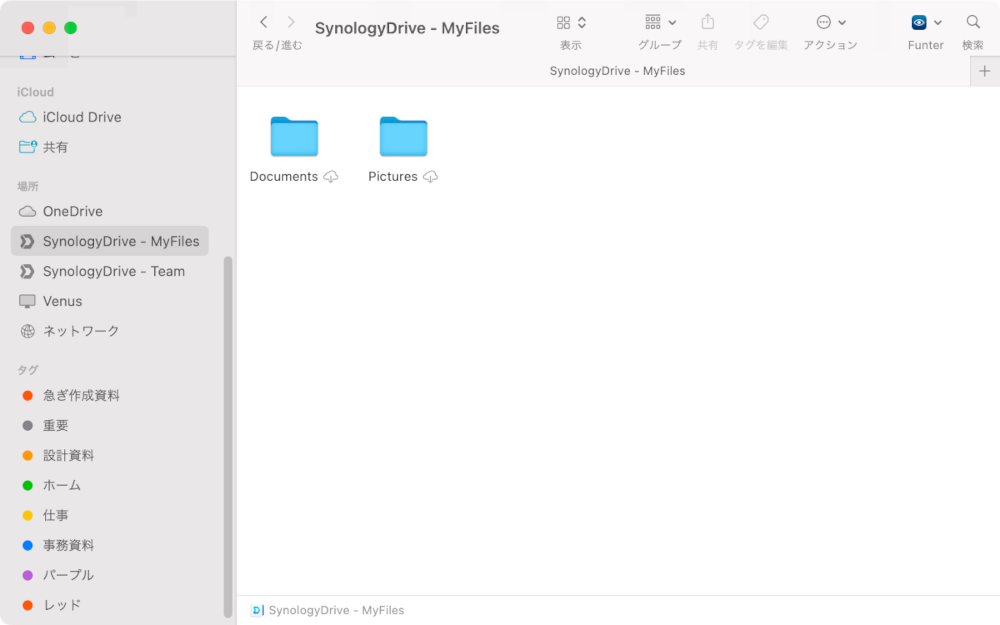1000x625 pixels.
Task: Expand the Action dropdown chevron
Action: (x=842, y=23)
